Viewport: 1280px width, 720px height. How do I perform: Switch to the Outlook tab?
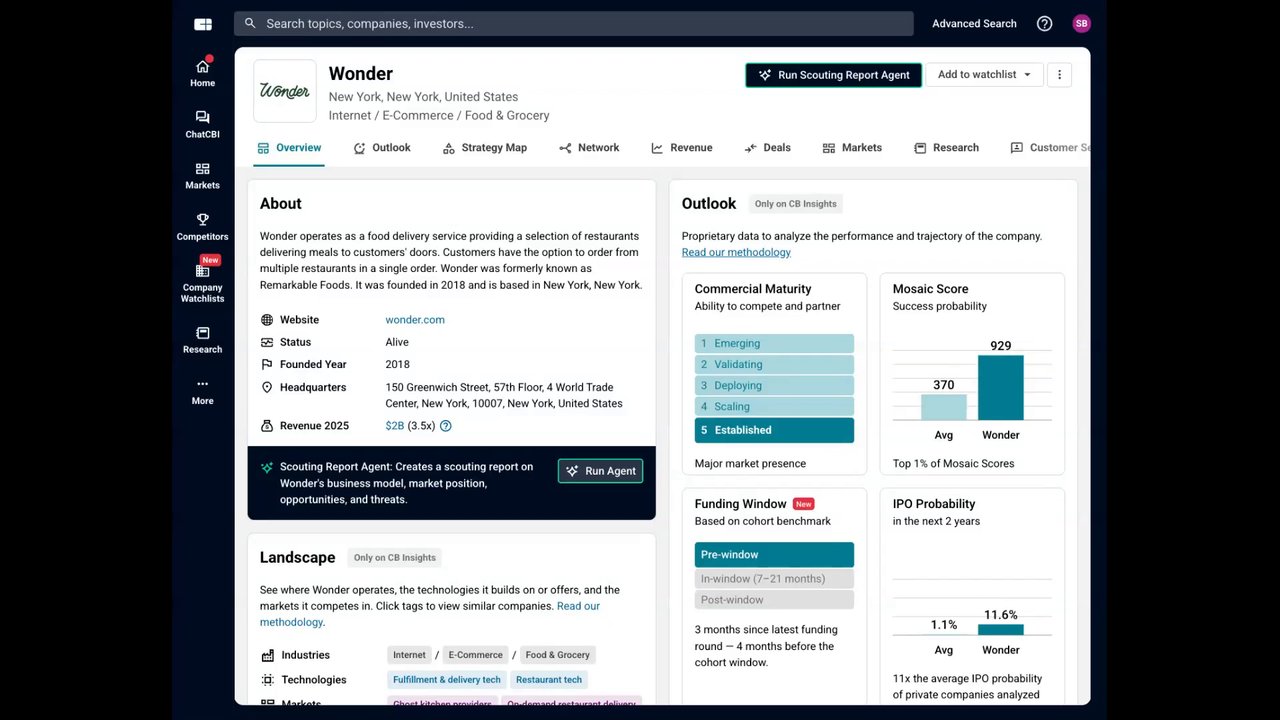(382, 148)
